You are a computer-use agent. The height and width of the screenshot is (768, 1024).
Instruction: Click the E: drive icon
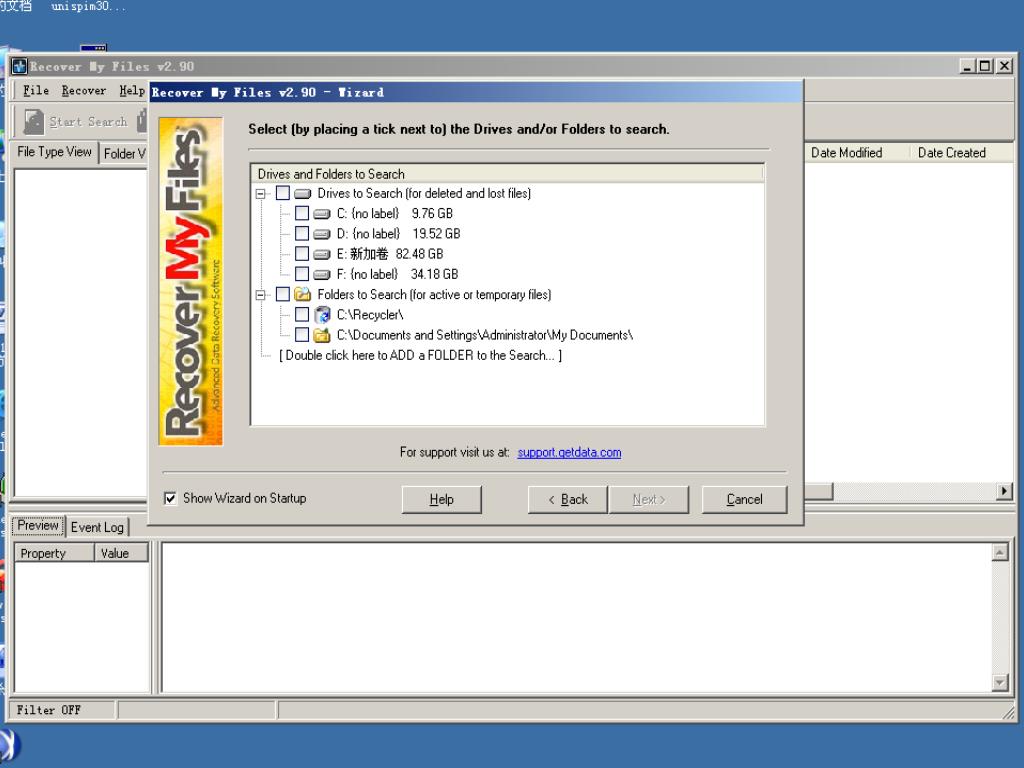[322, 254]
